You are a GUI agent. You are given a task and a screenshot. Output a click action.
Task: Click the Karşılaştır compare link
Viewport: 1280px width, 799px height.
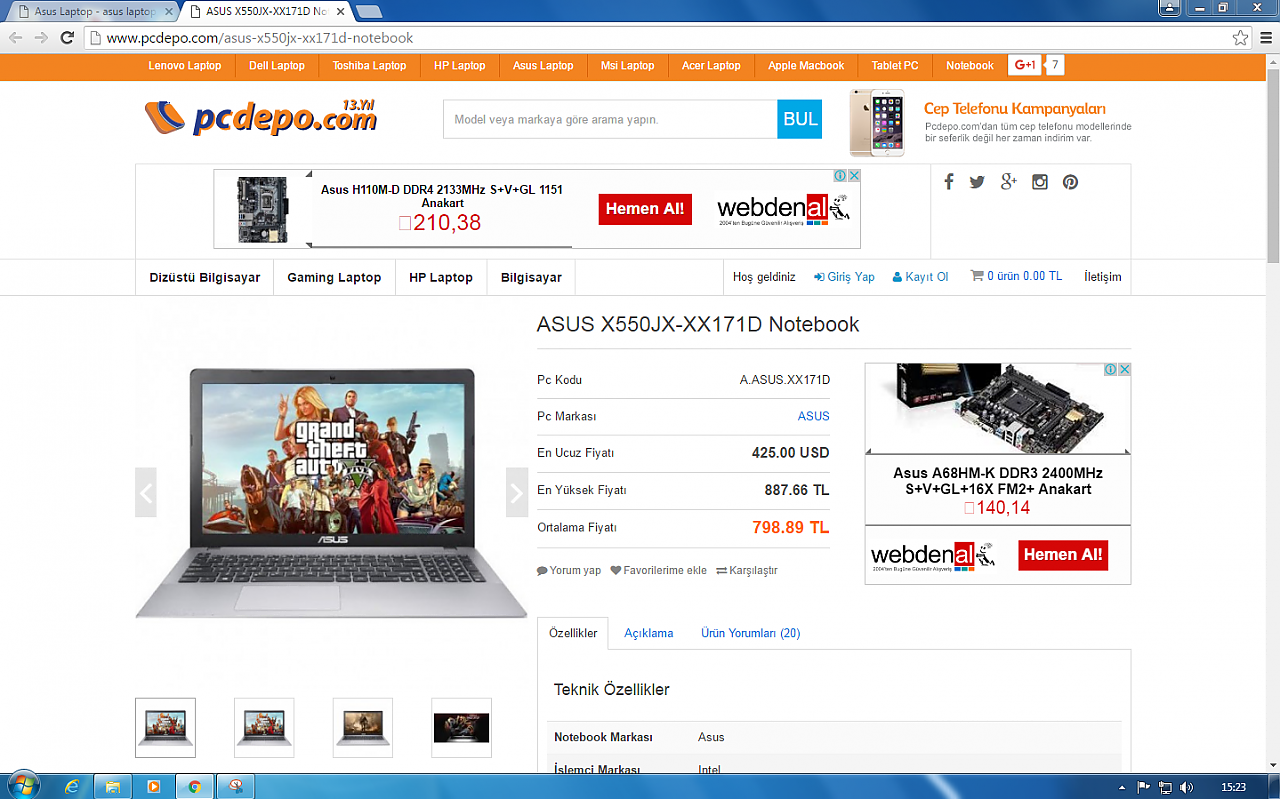point(746,570)
